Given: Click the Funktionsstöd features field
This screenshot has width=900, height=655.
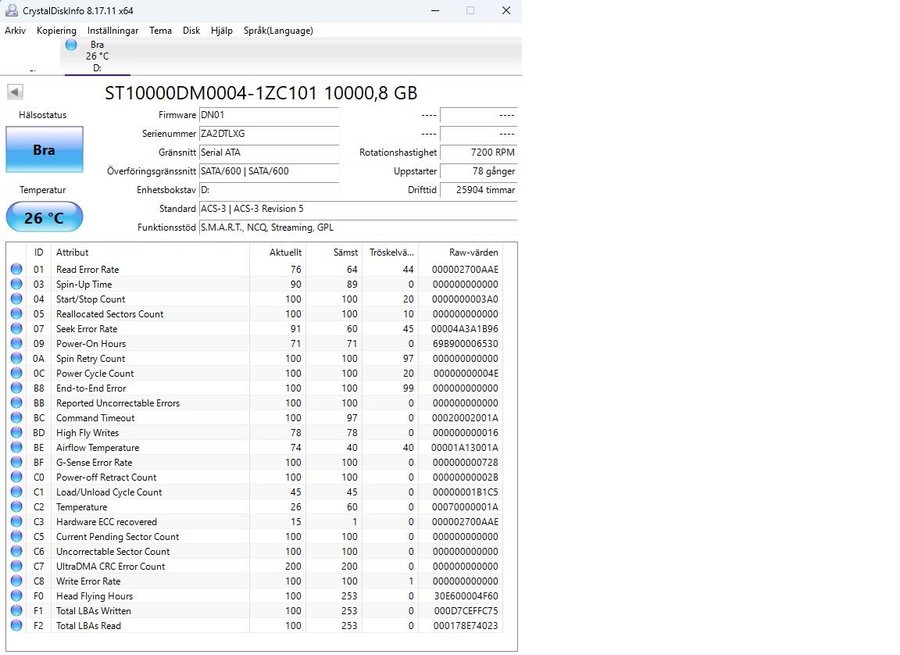Looking at the screenshot, I should 358,227.
